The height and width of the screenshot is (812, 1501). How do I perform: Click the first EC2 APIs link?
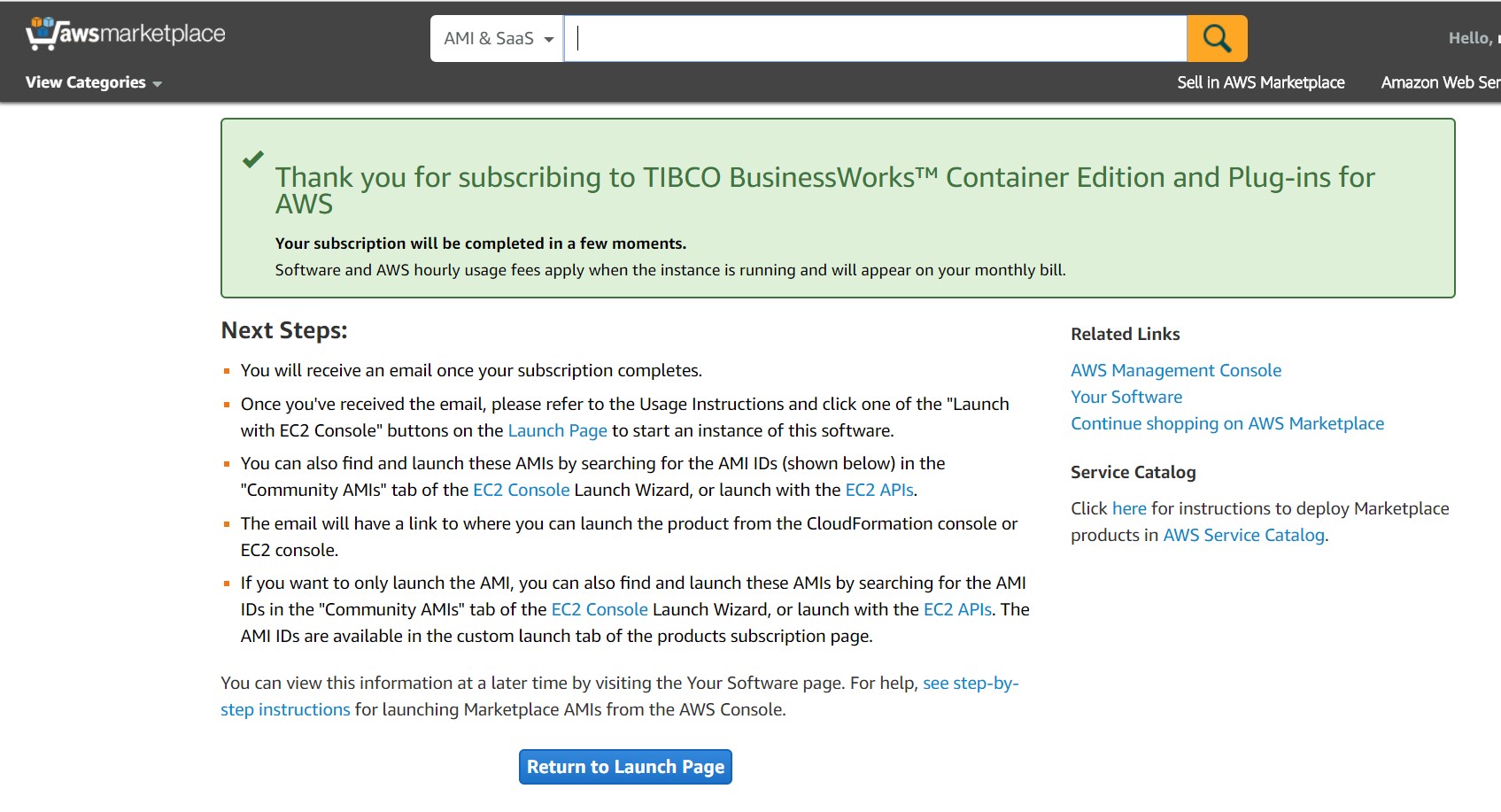[x=878, y=490]
